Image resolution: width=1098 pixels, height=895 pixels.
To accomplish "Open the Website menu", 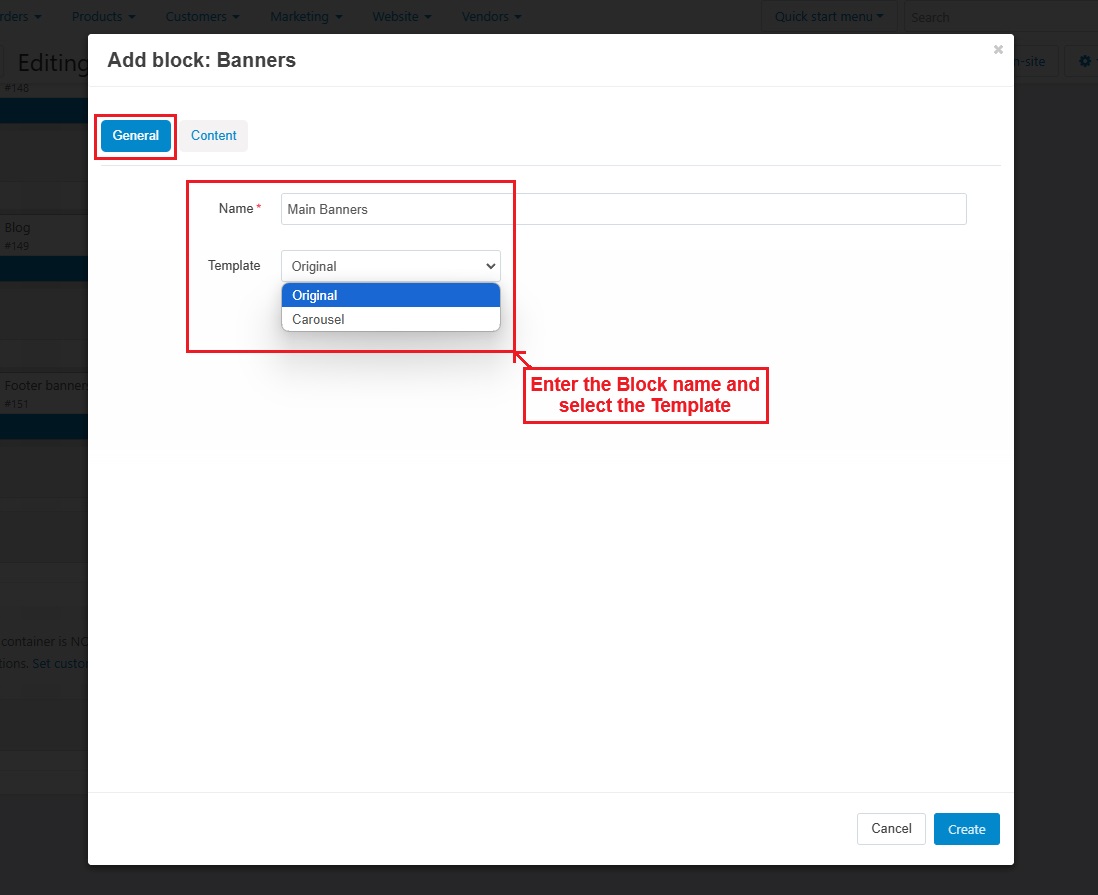I will pos(402,17).
